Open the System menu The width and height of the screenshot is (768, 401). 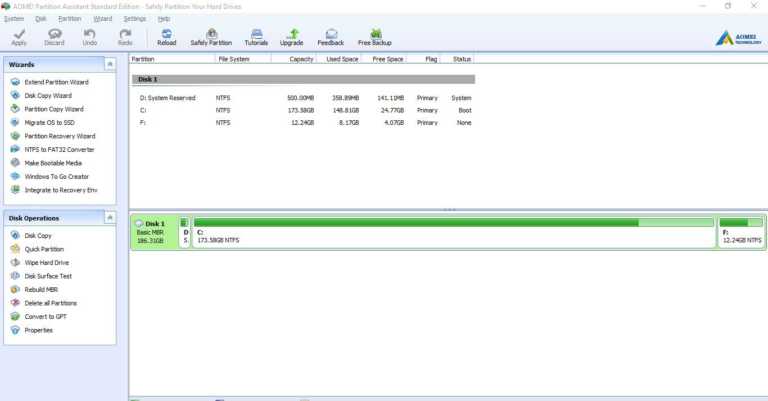(14, 19)
